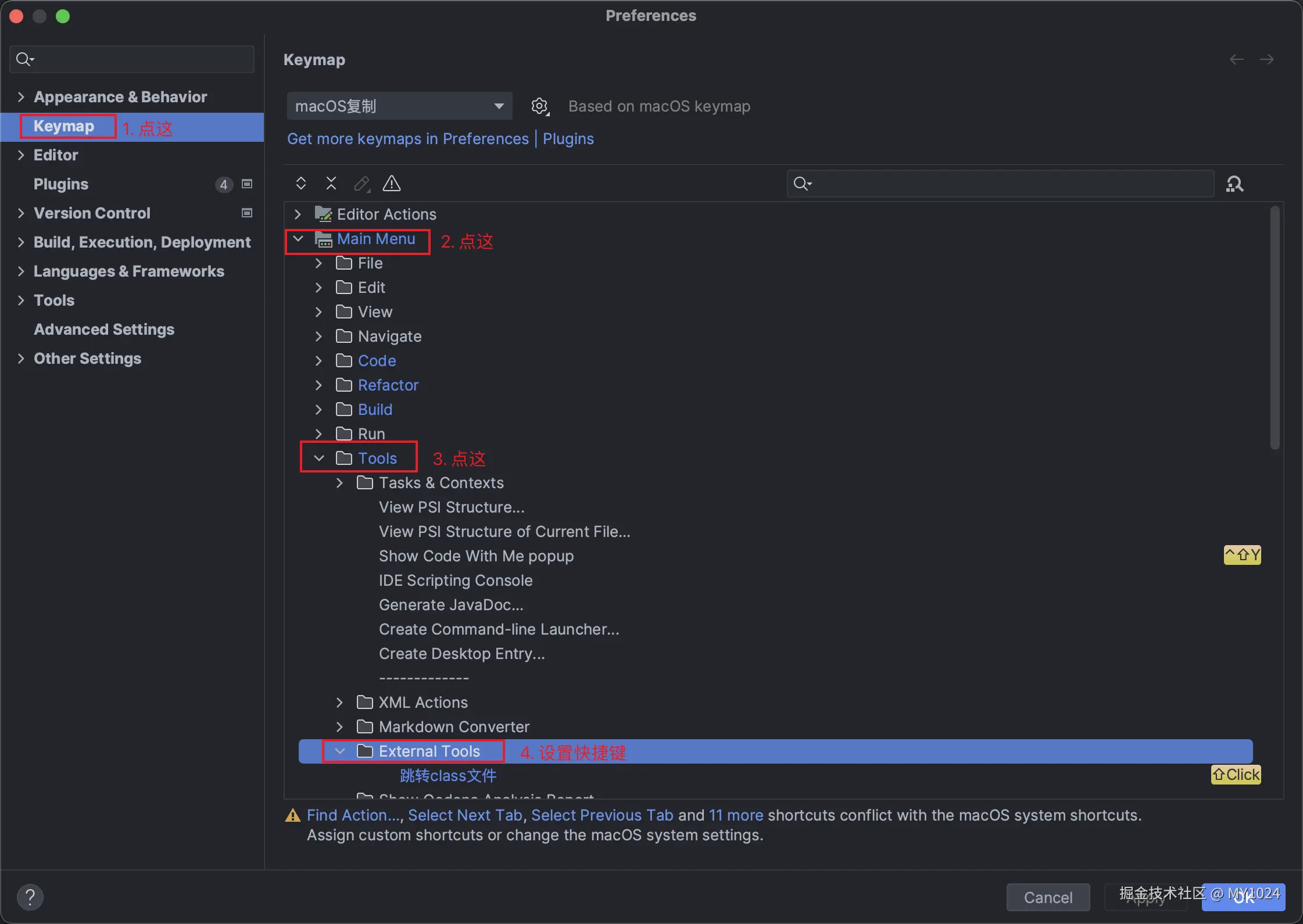Click the Cancel button
Viewport: 1303px width, 924px height.
(x=1048, y=897)
